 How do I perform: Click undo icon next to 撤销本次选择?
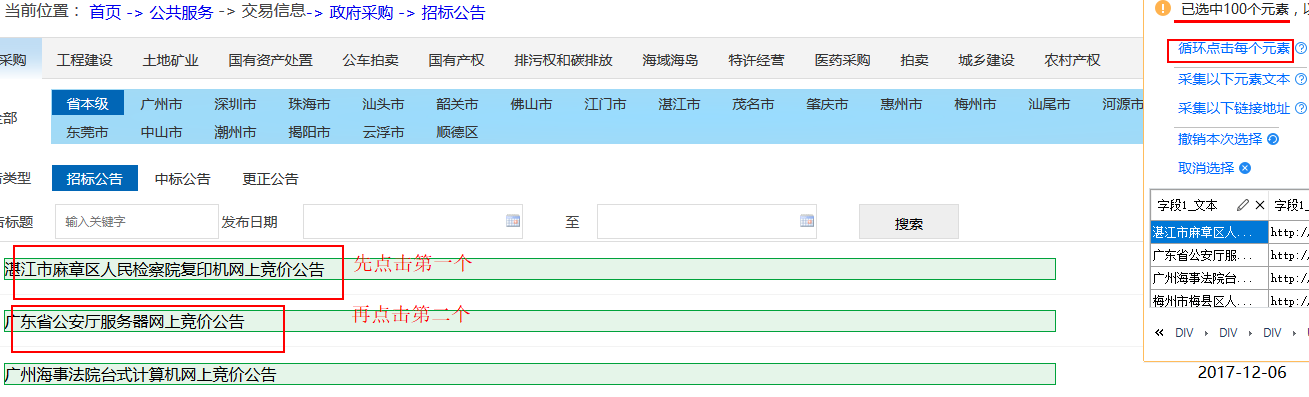[1273, 139]
